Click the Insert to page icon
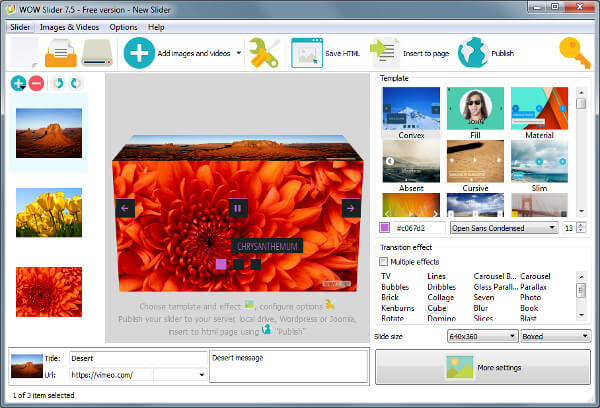Image resolution: width=600 pixels, height=408 pixels. point(384,53)
